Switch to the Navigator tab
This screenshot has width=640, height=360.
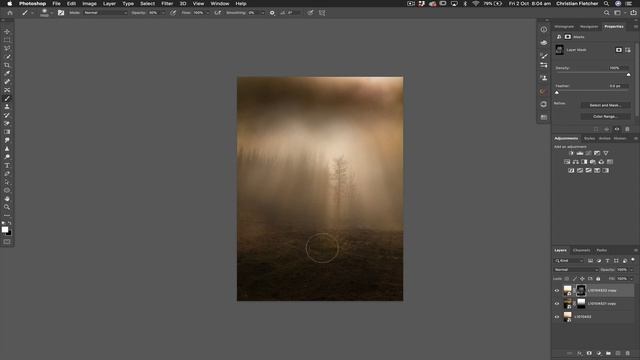coord(589,27)
